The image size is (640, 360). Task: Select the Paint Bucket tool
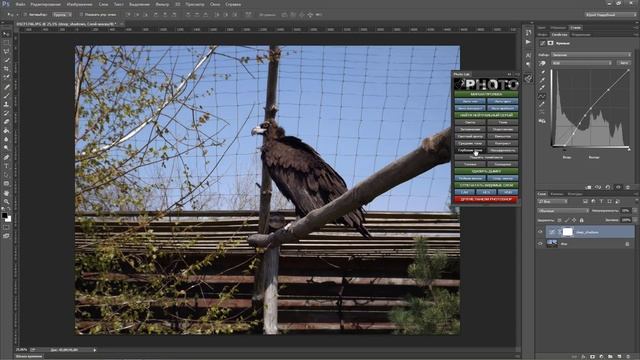pos(6,131)
